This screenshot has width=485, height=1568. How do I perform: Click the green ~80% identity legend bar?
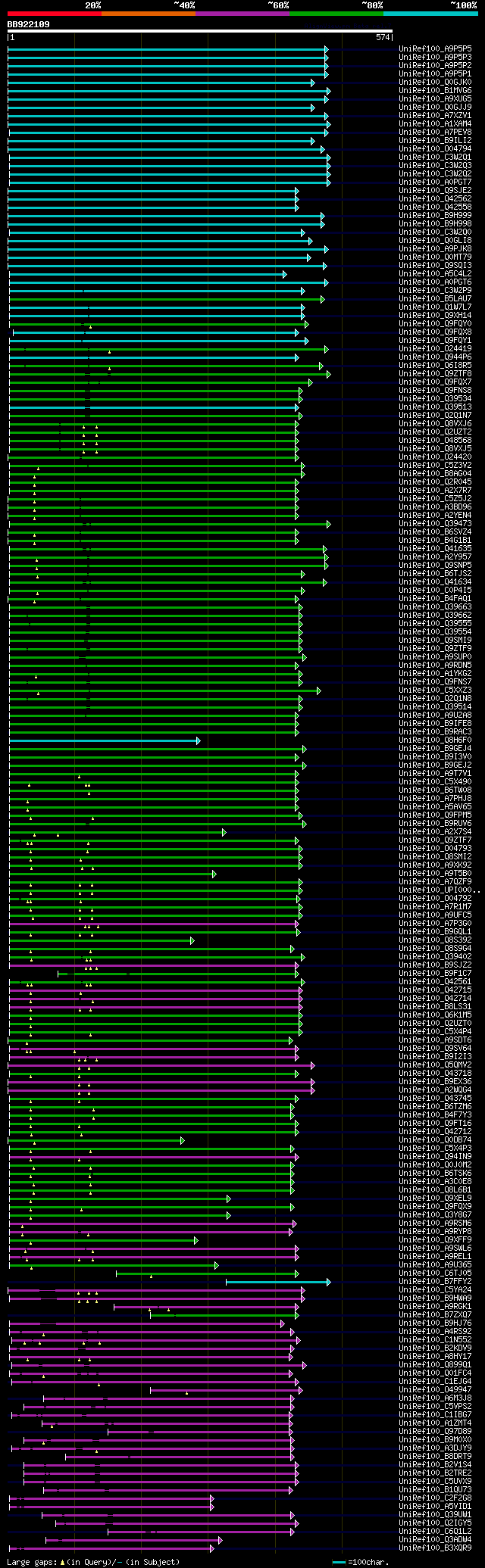[336, 14]
